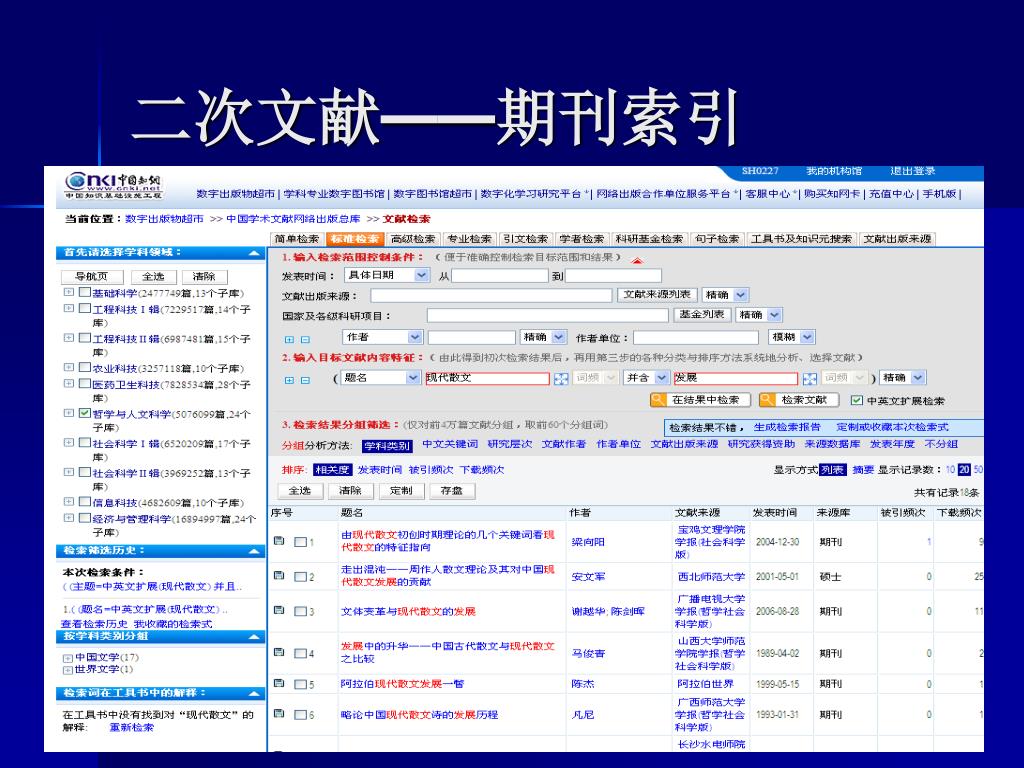
Task: Sort results by 发表时间
Action: [380, 470]
